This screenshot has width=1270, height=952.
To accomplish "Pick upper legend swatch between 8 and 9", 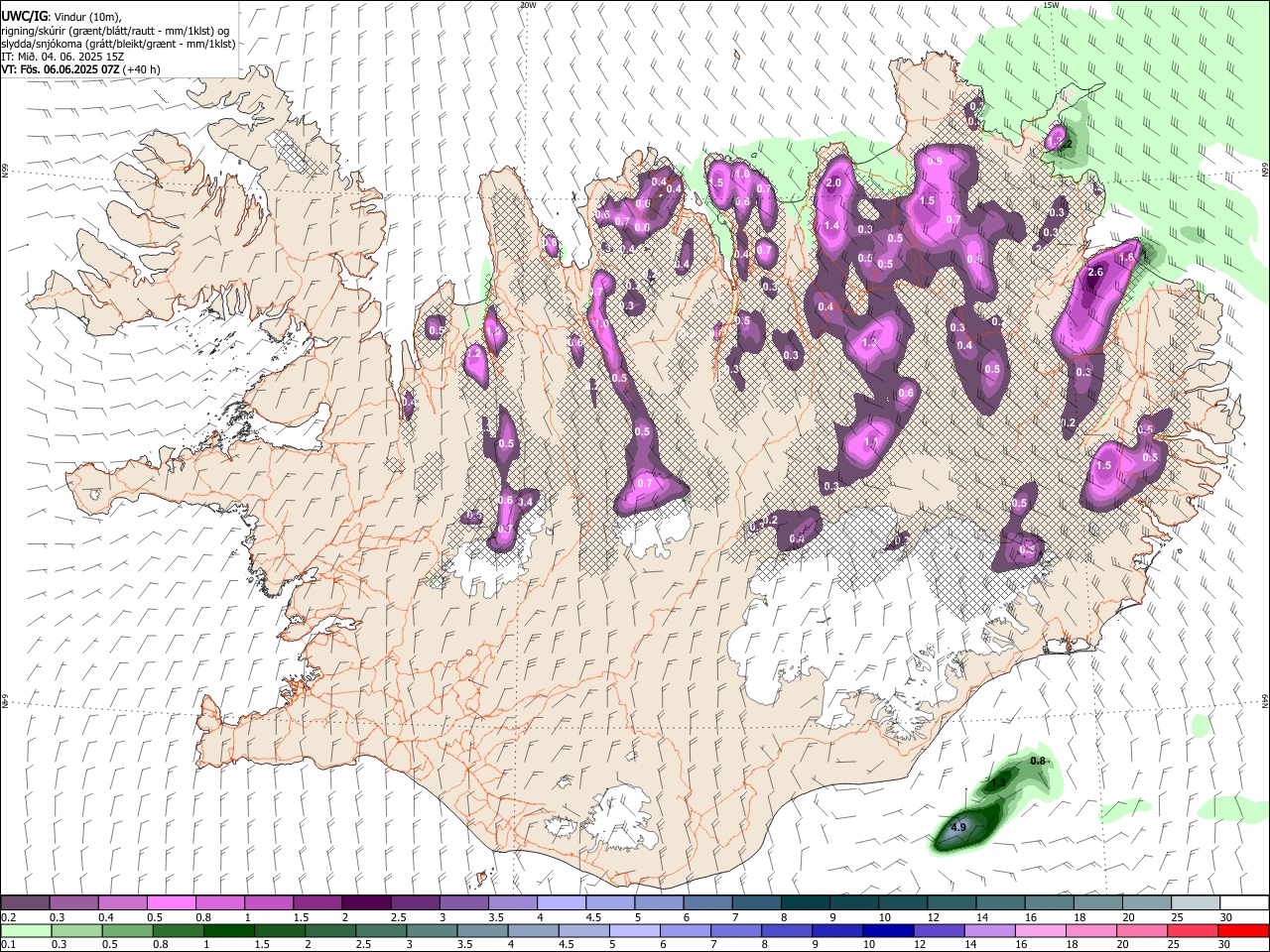I will pyautogui.click(x=805, y=902).
